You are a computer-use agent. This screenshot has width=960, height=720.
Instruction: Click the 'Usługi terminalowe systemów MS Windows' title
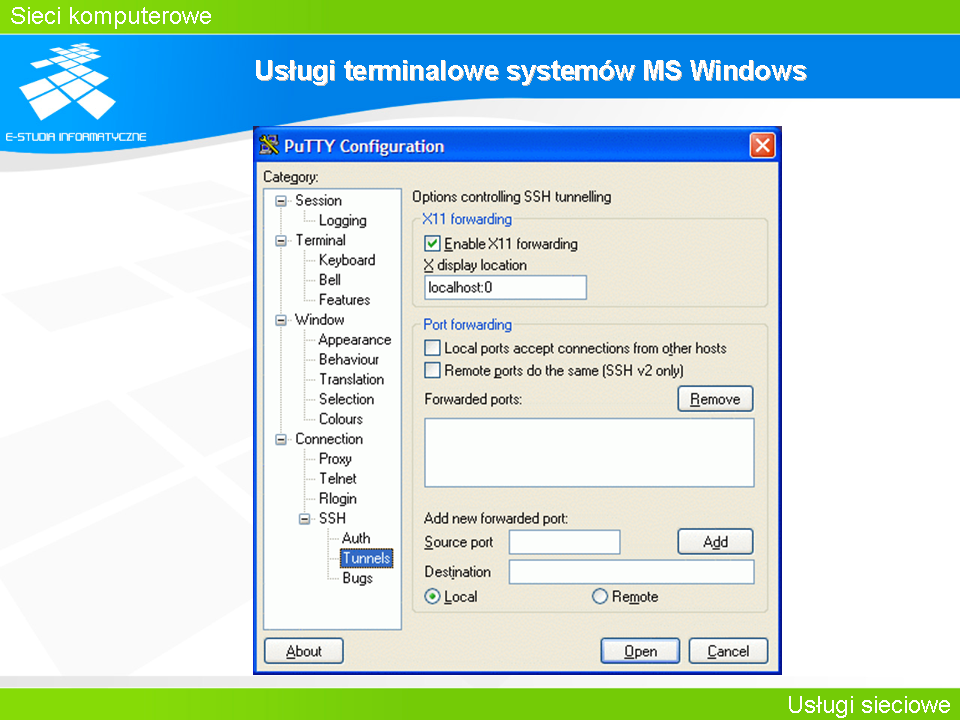tap(530, 71)
